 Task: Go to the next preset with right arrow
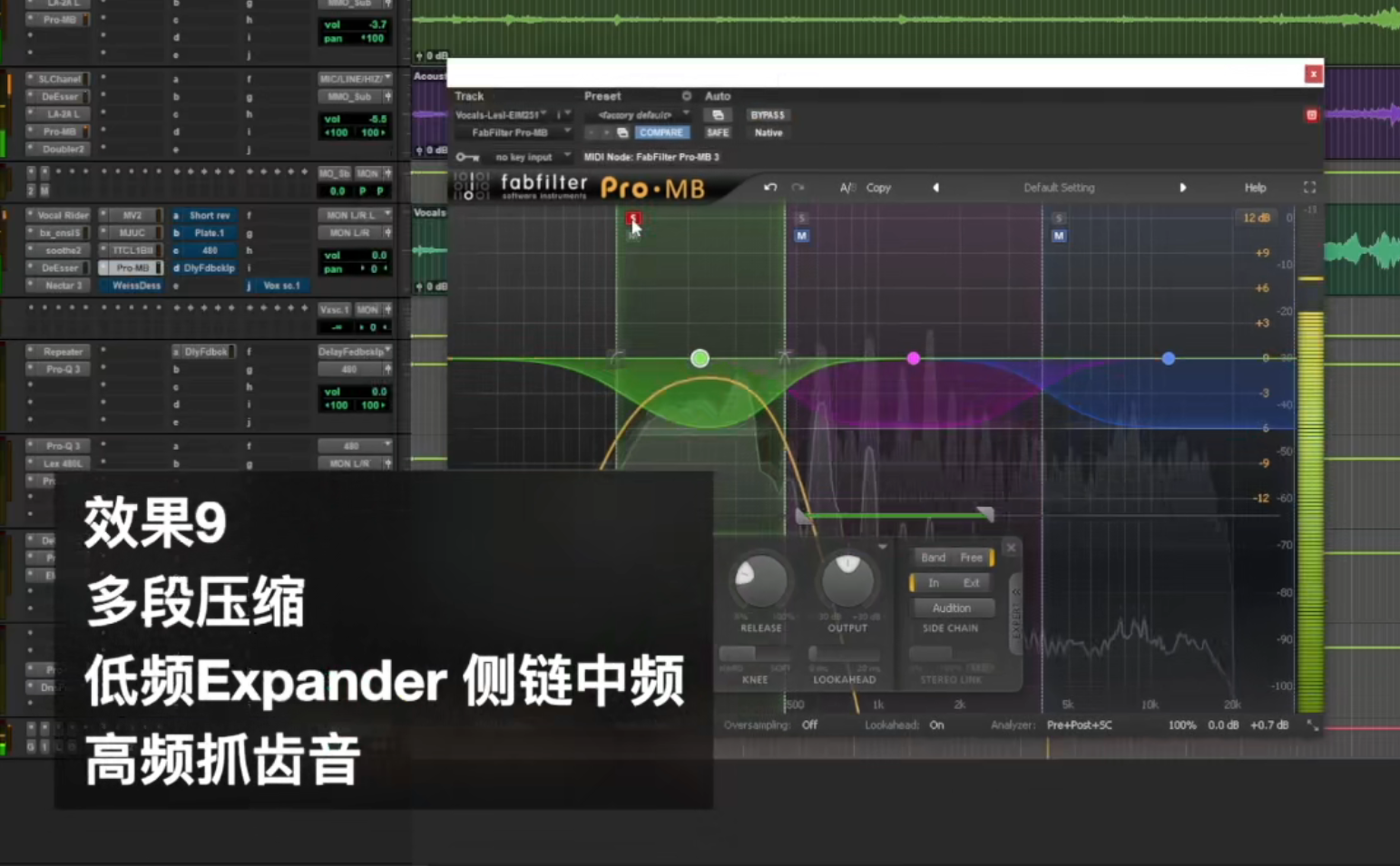pos(1182,188)
